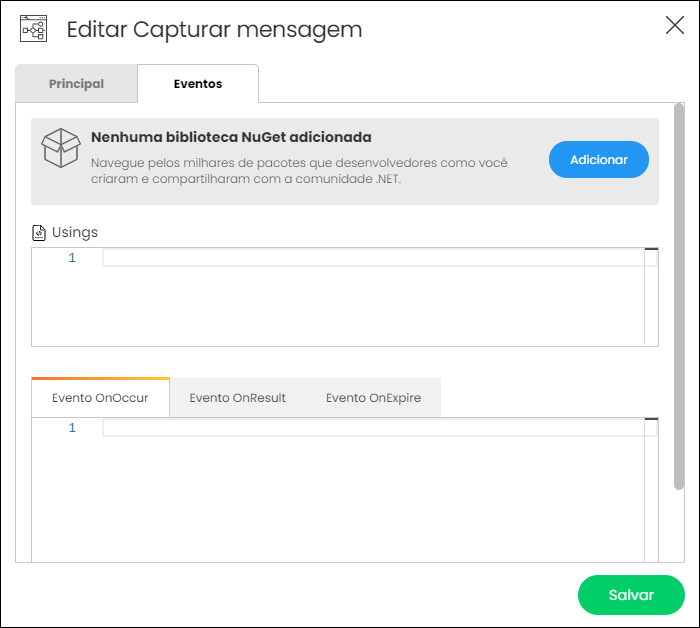This screenshot has height=628, width=700.
Task: Click line number 1 in event editor
Action: coord(72,428)
